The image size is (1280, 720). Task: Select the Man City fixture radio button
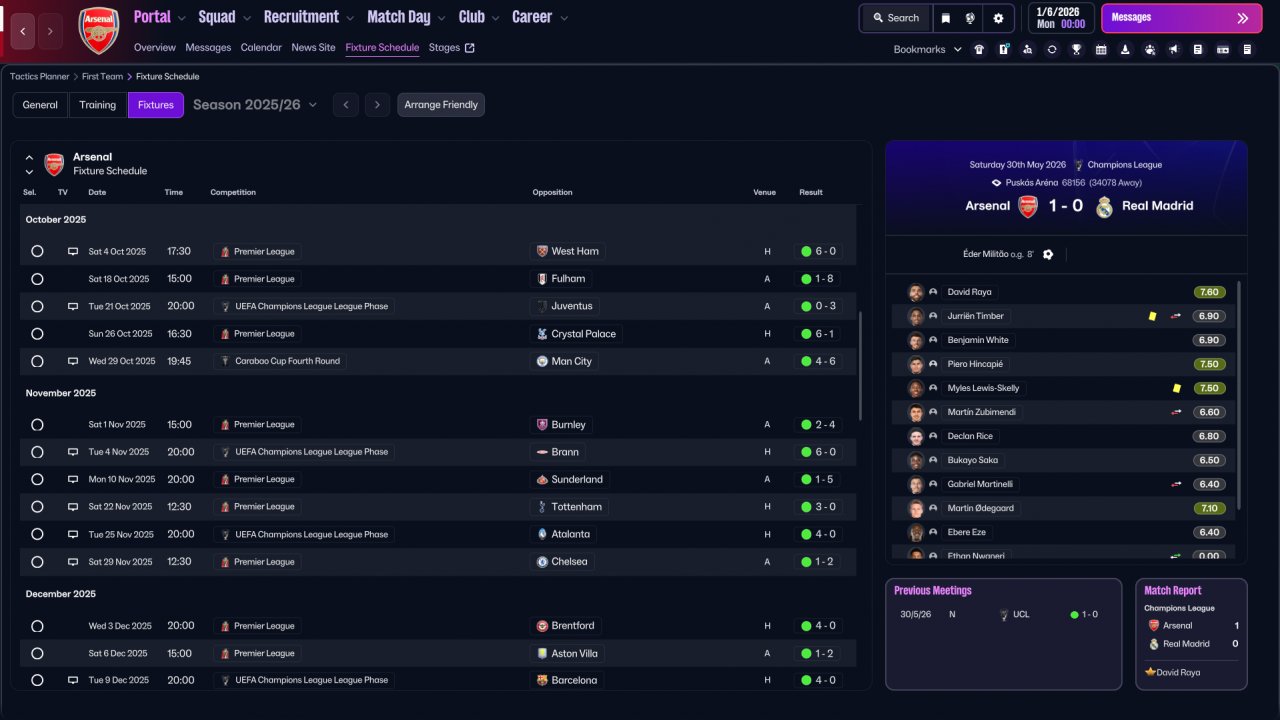(37, 362)
